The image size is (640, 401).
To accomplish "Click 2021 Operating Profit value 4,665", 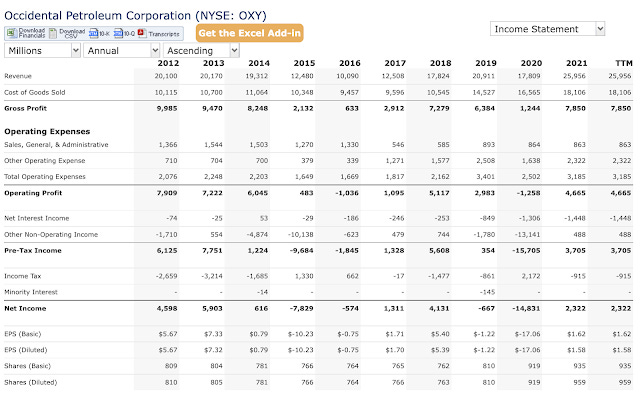I will click(x=576, y=193).
